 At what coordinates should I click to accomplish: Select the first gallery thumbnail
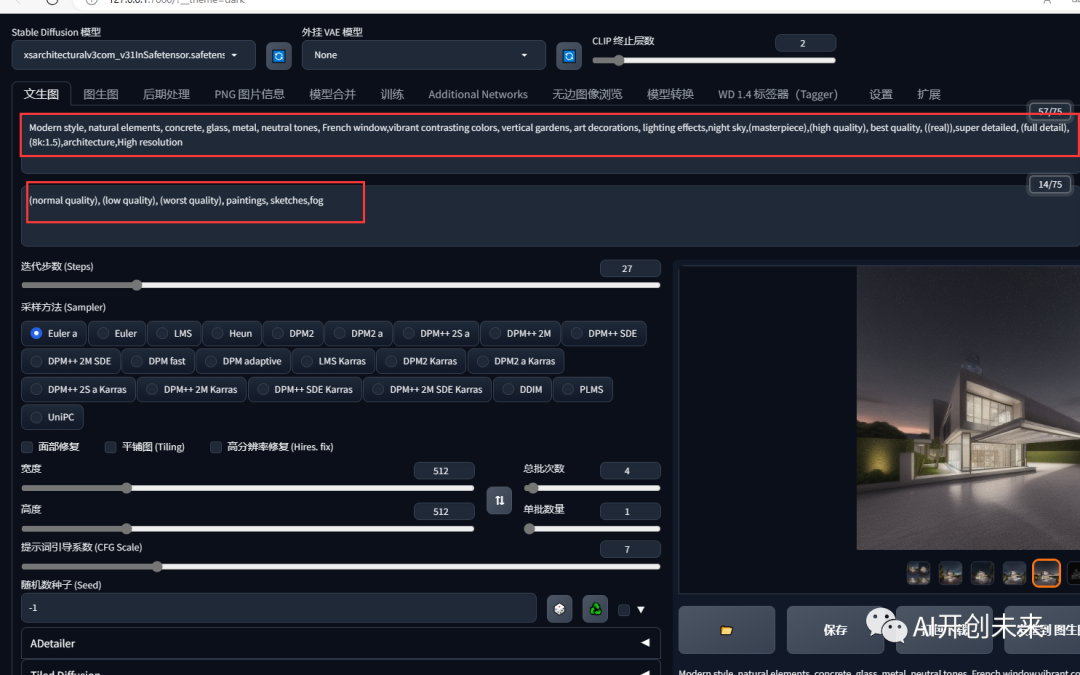tap(919, 573)
